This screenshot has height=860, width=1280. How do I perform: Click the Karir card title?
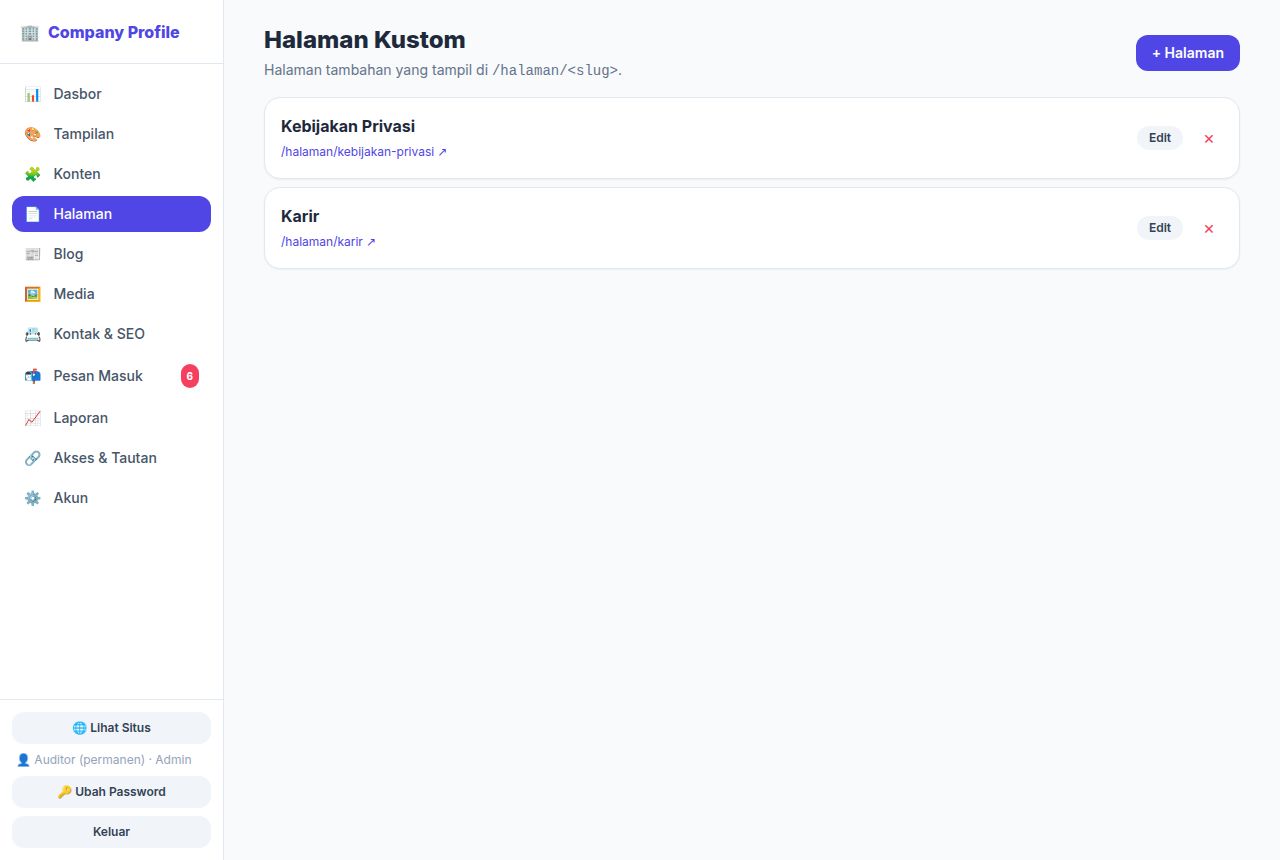pos(300,216)
